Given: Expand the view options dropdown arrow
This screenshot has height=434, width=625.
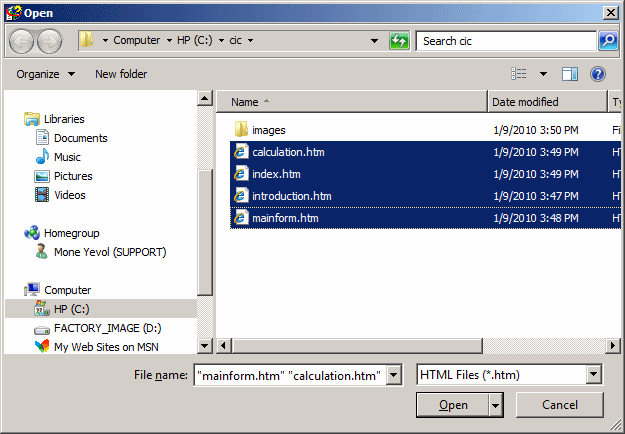Looking at the screenshot, I should pyautogui.click(x=543, y=74).
